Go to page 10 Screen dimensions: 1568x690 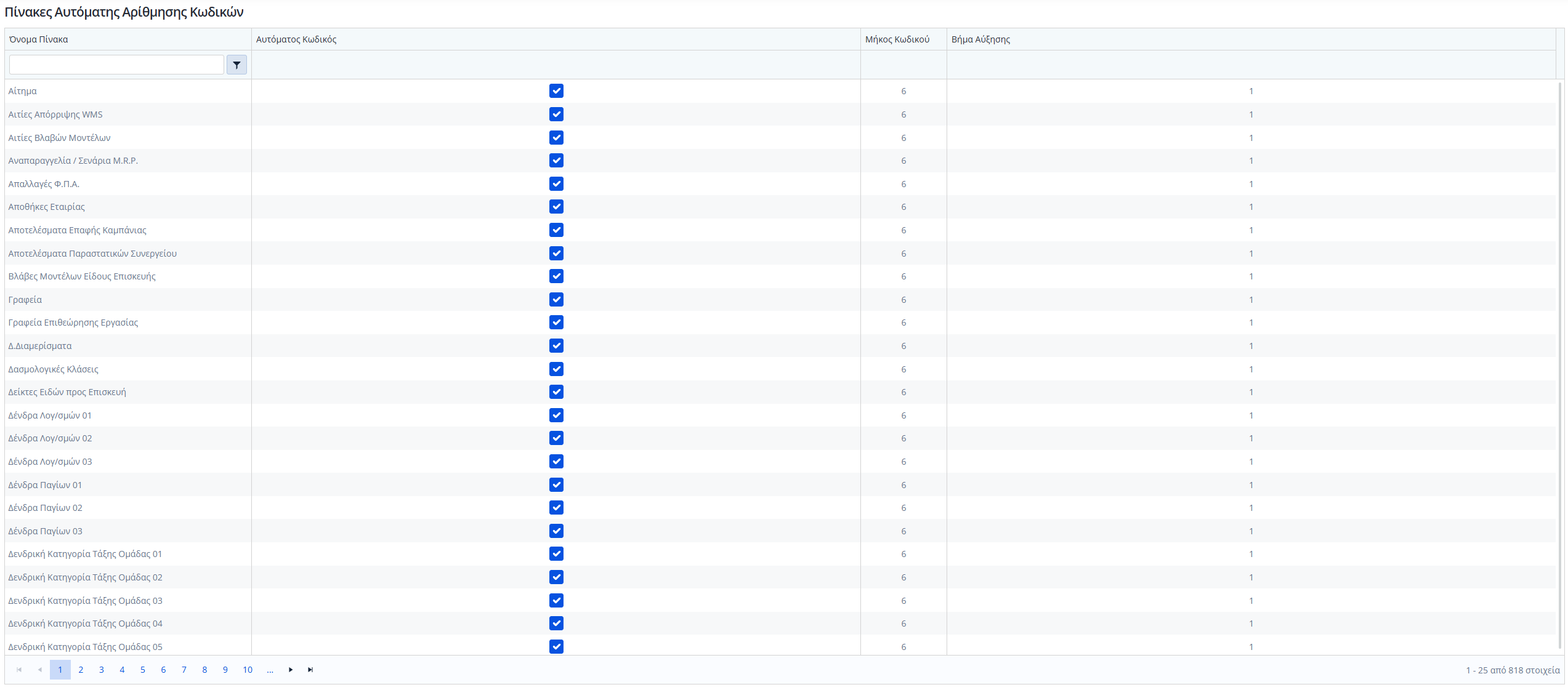click(248, 670)
